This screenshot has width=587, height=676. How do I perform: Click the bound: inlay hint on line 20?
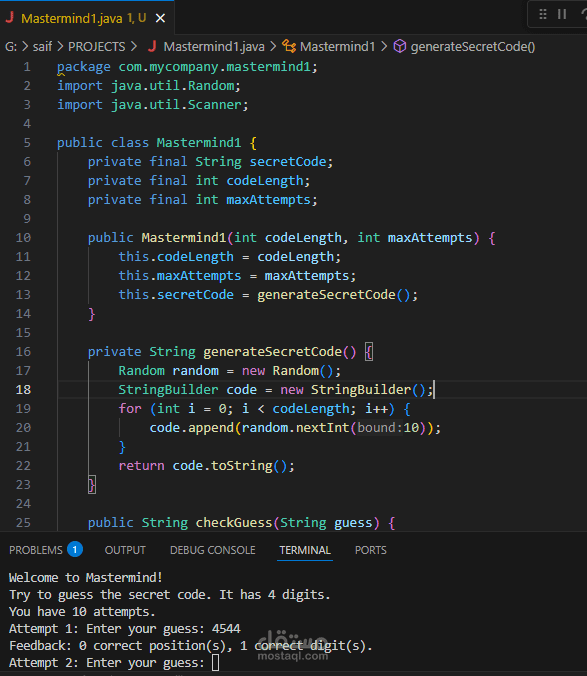click(x=378, y=428)
